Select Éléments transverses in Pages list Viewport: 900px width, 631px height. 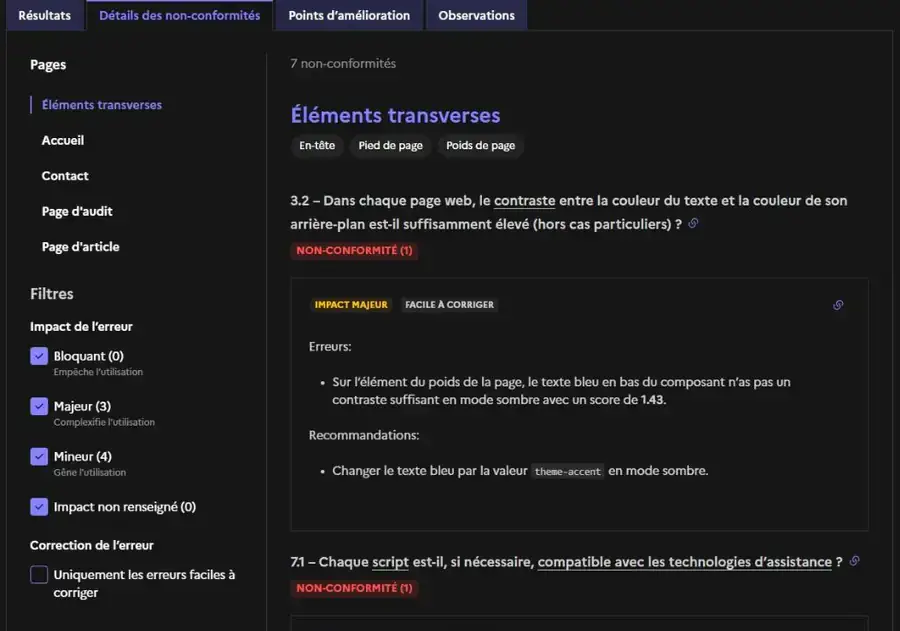pyautogui.click(x=102, y=105)
